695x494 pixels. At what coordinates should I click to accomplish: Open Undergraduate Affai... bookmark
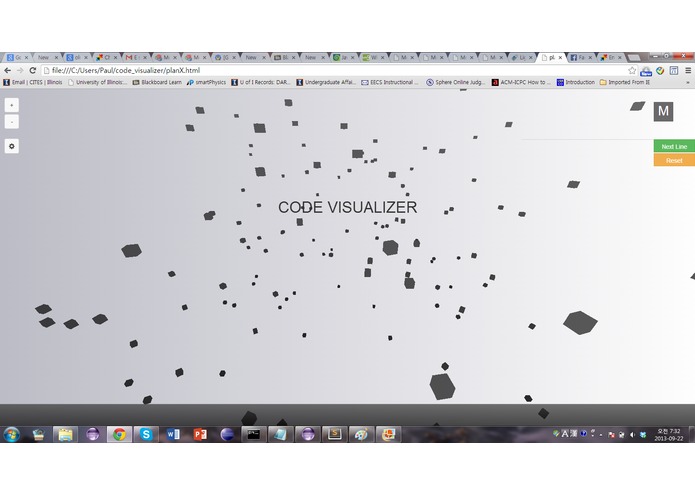326,82
